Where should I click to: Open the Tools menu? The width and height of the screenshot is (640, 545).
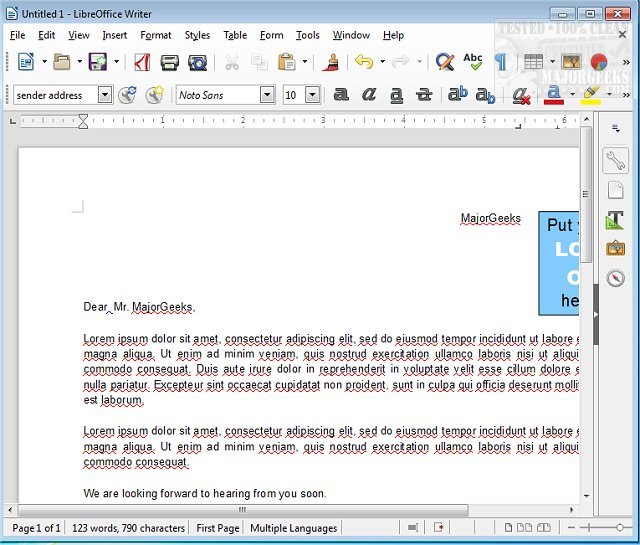[x=308, y=36]
